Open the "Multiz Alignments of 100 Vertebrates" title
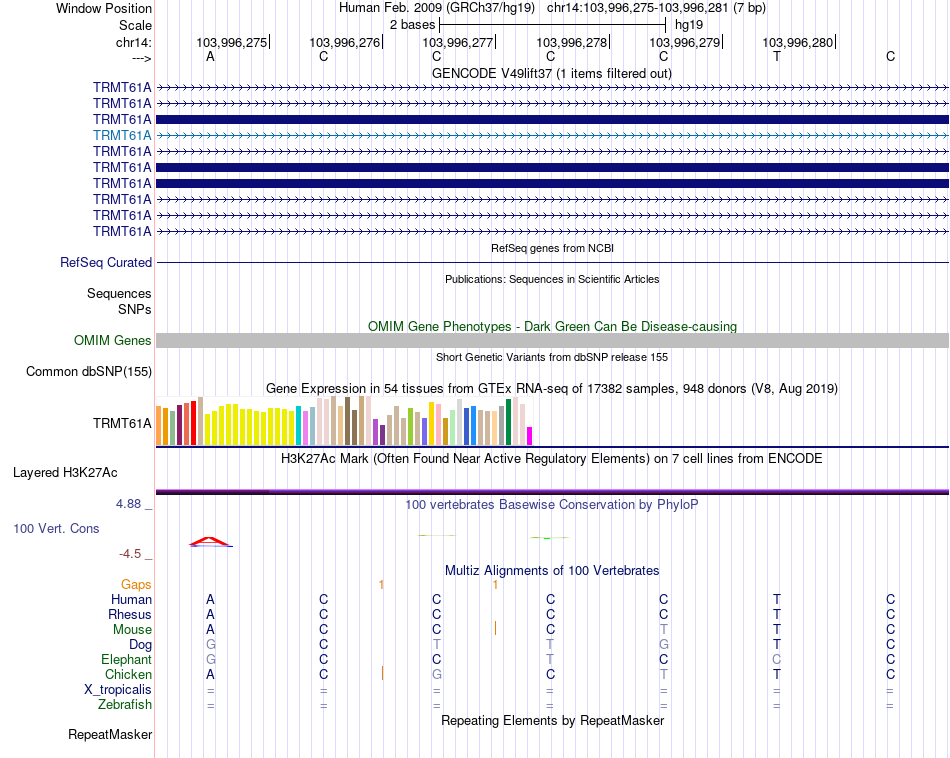This screenshot has height=758, width=950. point(552,571)
